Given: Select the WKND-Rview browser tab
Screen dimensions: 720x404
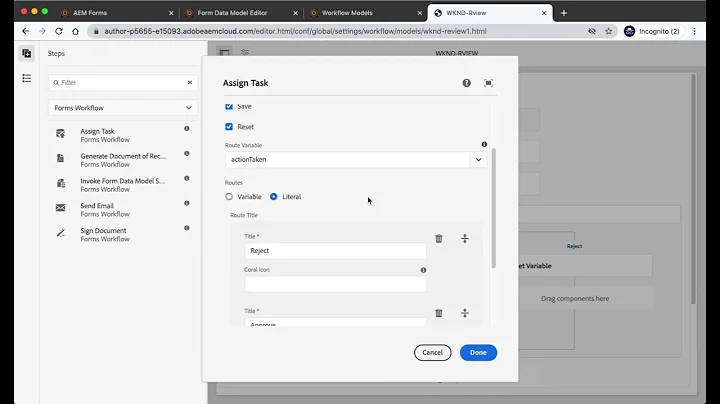Looking at the screenshot, I should tap(466, 13).
